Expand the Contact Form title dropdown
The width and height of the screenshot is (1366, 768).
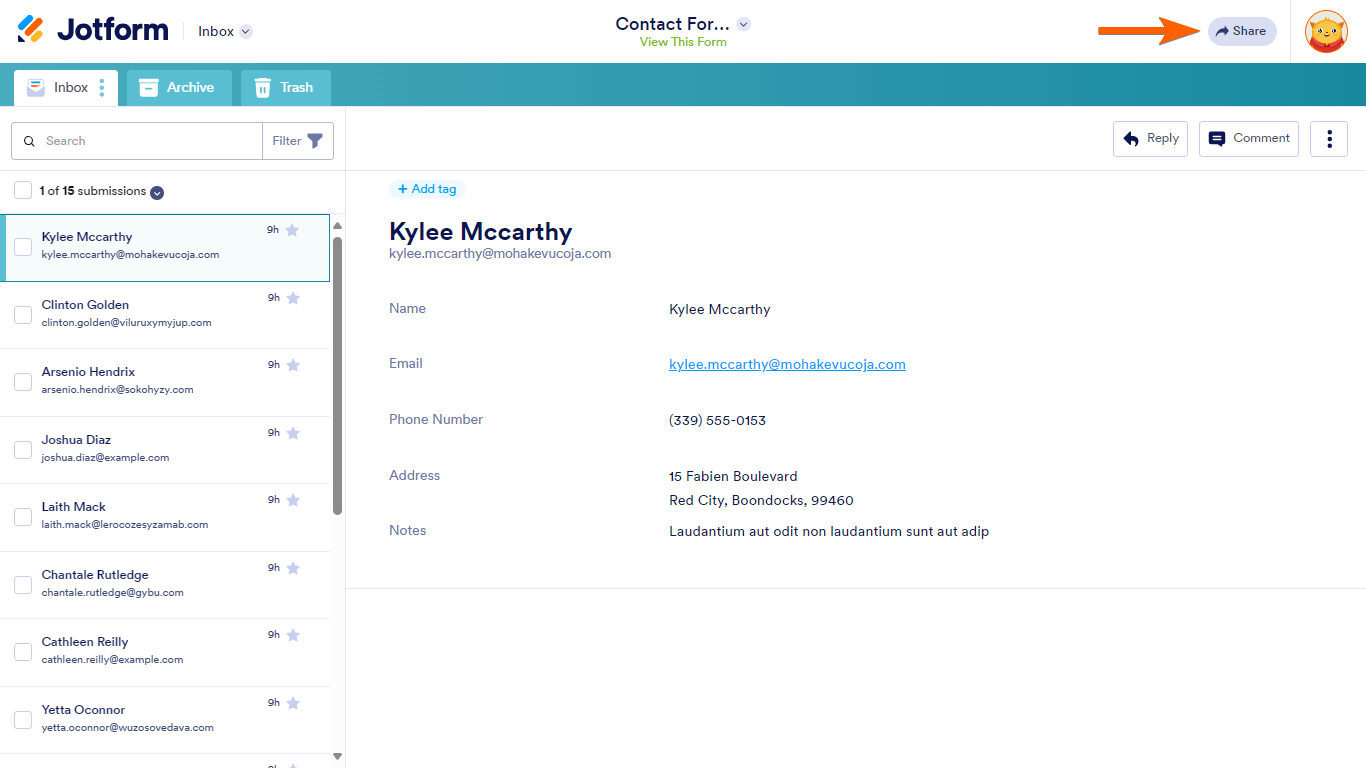(x=742, y=23)
